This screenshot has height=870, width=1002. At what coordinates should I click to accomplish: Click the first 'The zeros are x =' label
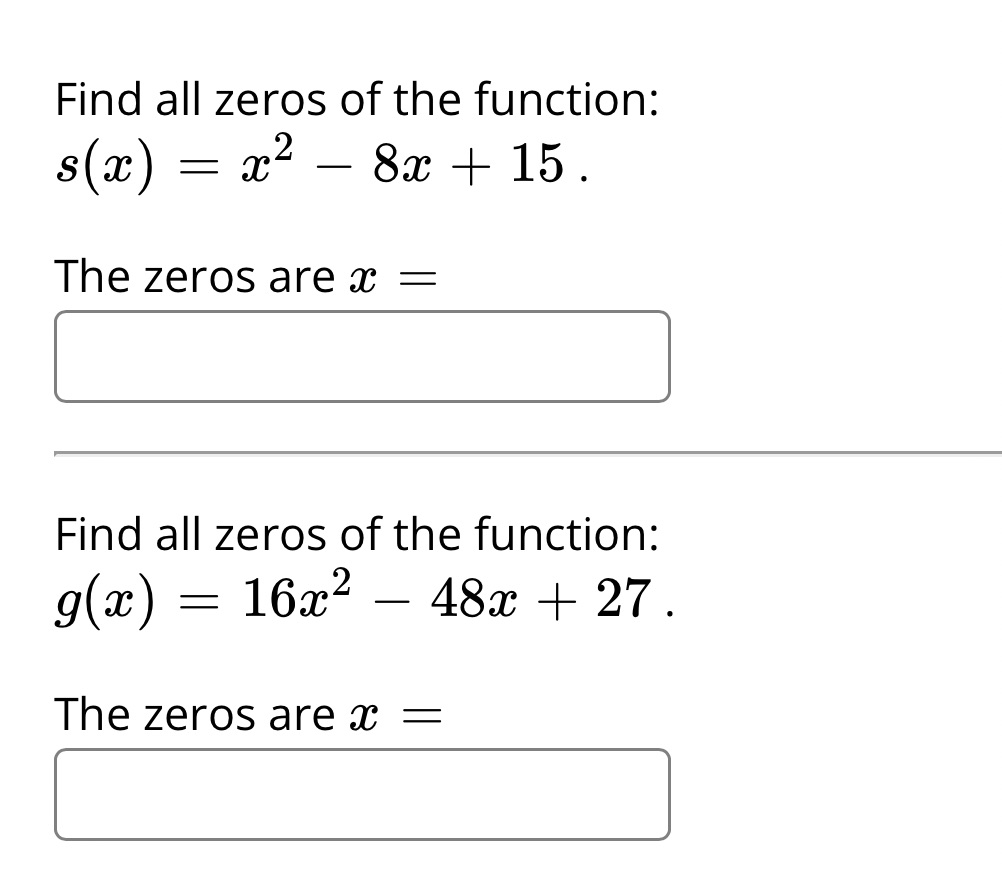(x=245, y=276)
